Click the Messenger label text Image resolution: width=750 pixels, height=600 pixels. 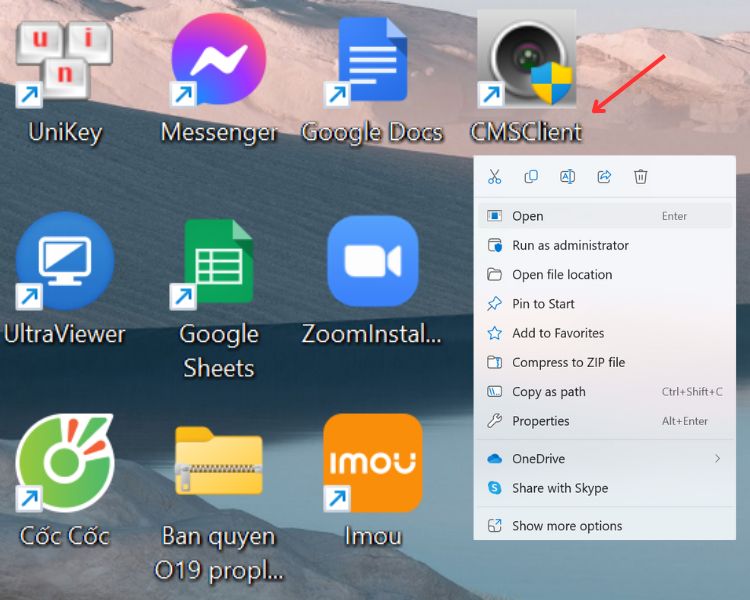click(219, 133)
